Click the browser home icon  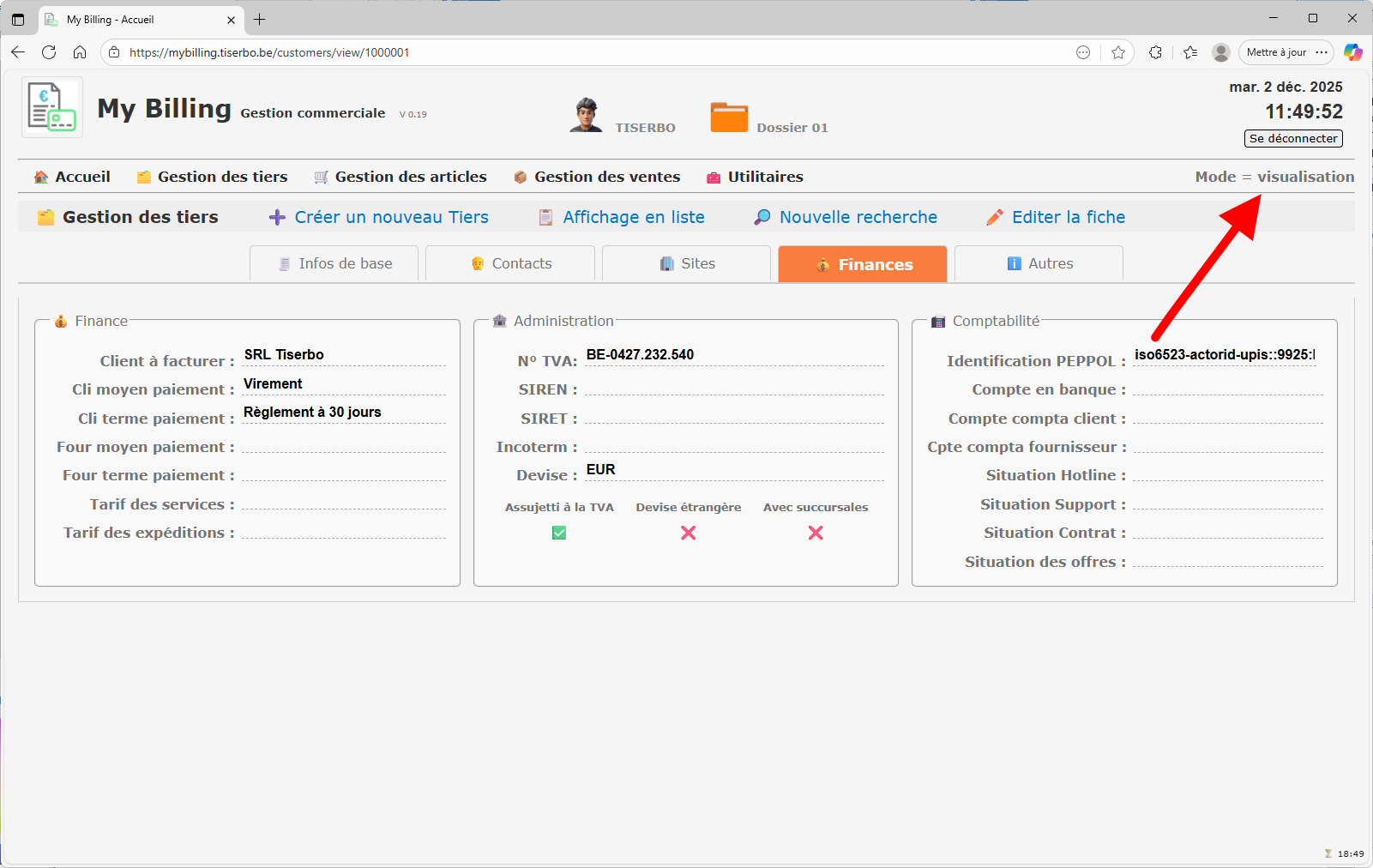[80, 52]
